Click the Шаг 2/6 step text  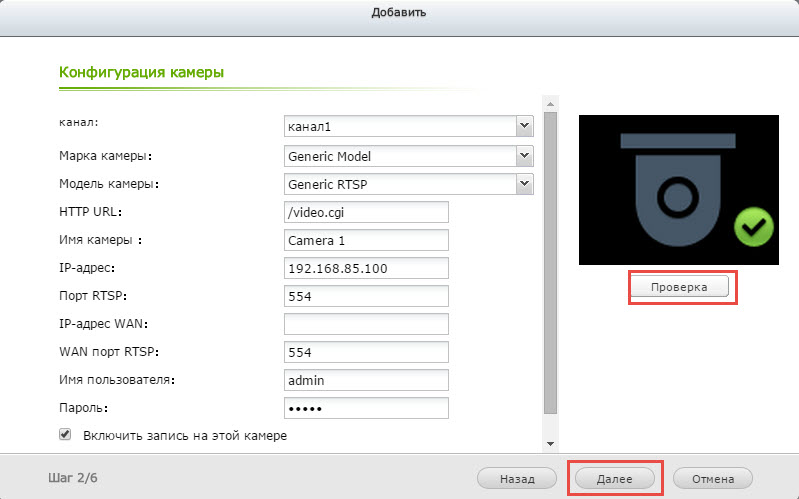[x=73, y=478]
